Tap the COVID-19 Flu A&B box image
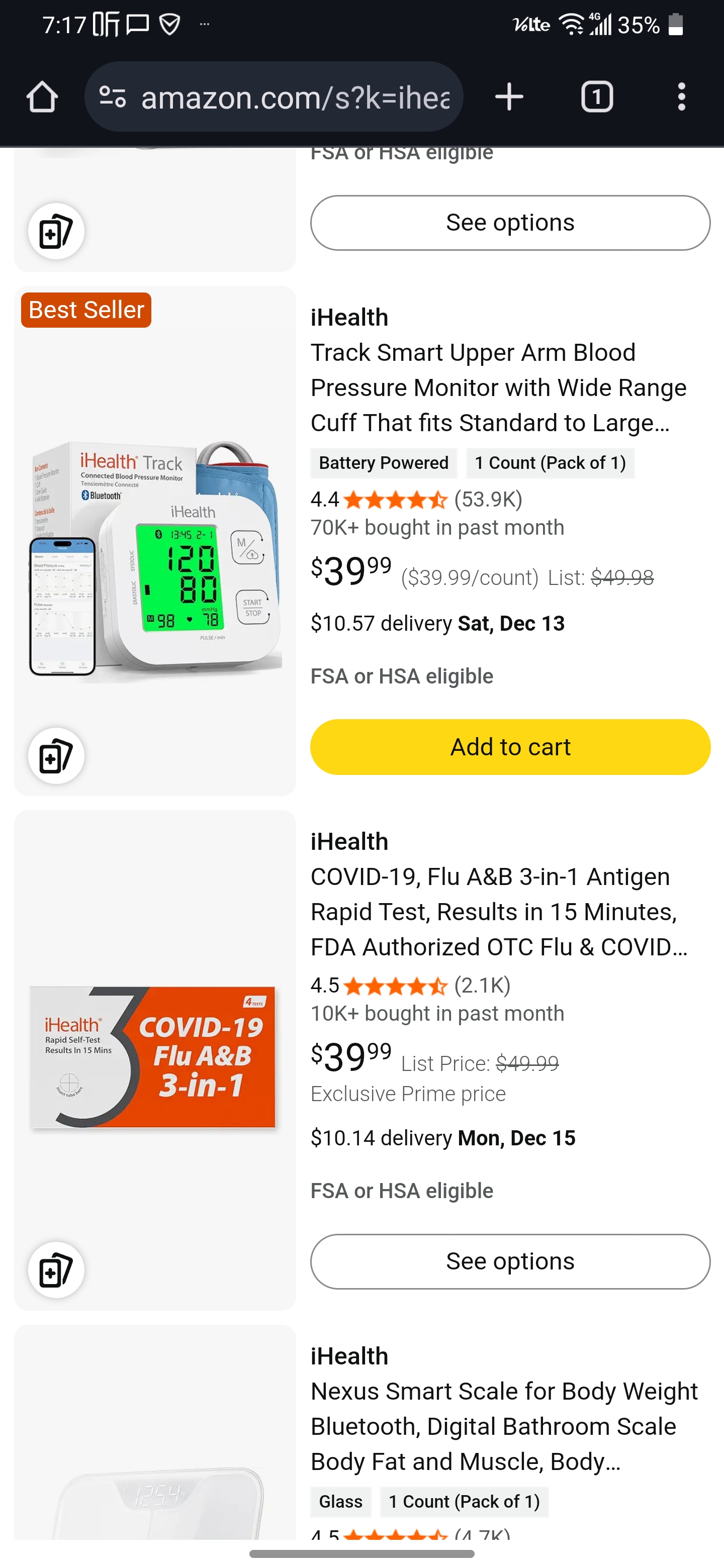This screenshot has width=724, height=1568. click(x=153, y=1057)
